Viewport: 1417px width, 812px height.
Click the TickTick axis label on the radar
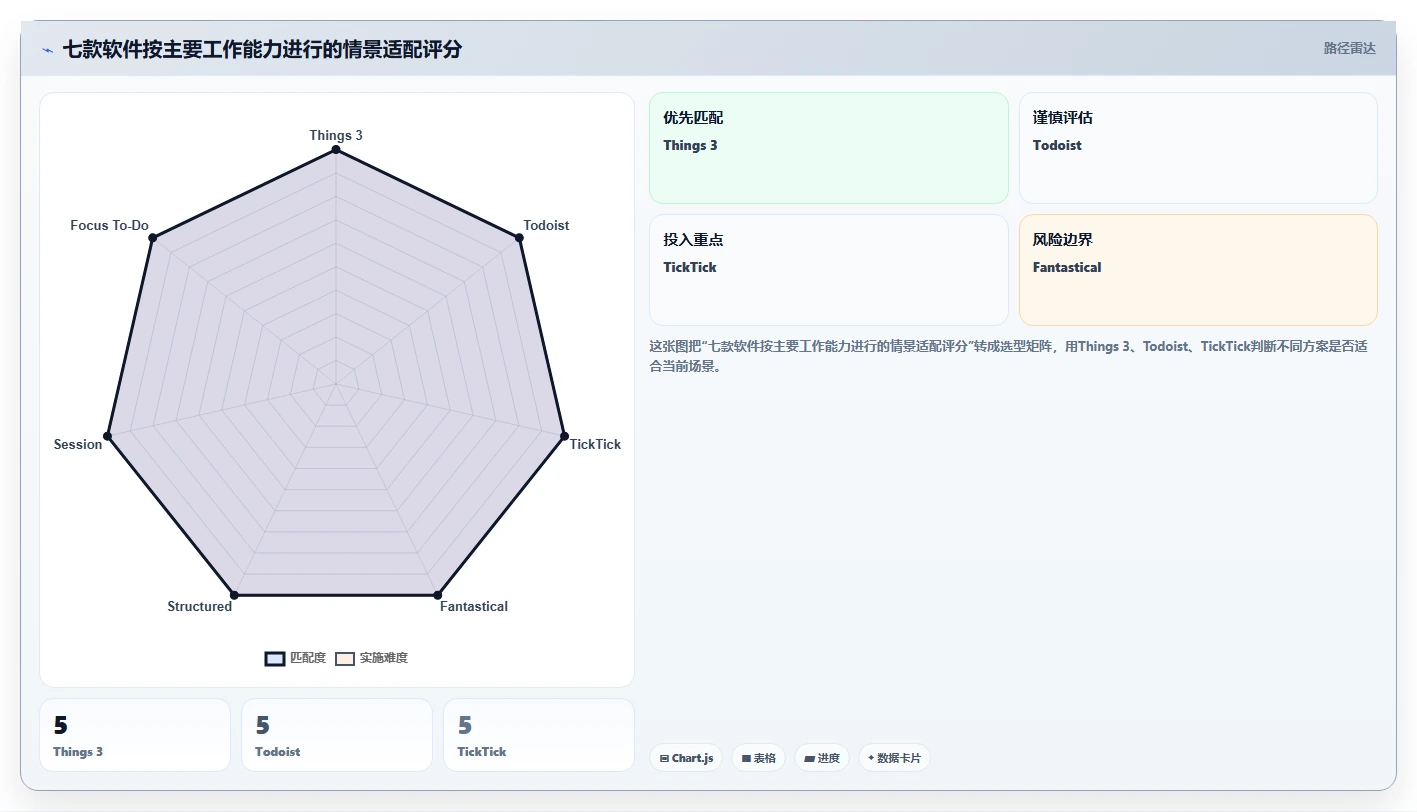[595, 444]
